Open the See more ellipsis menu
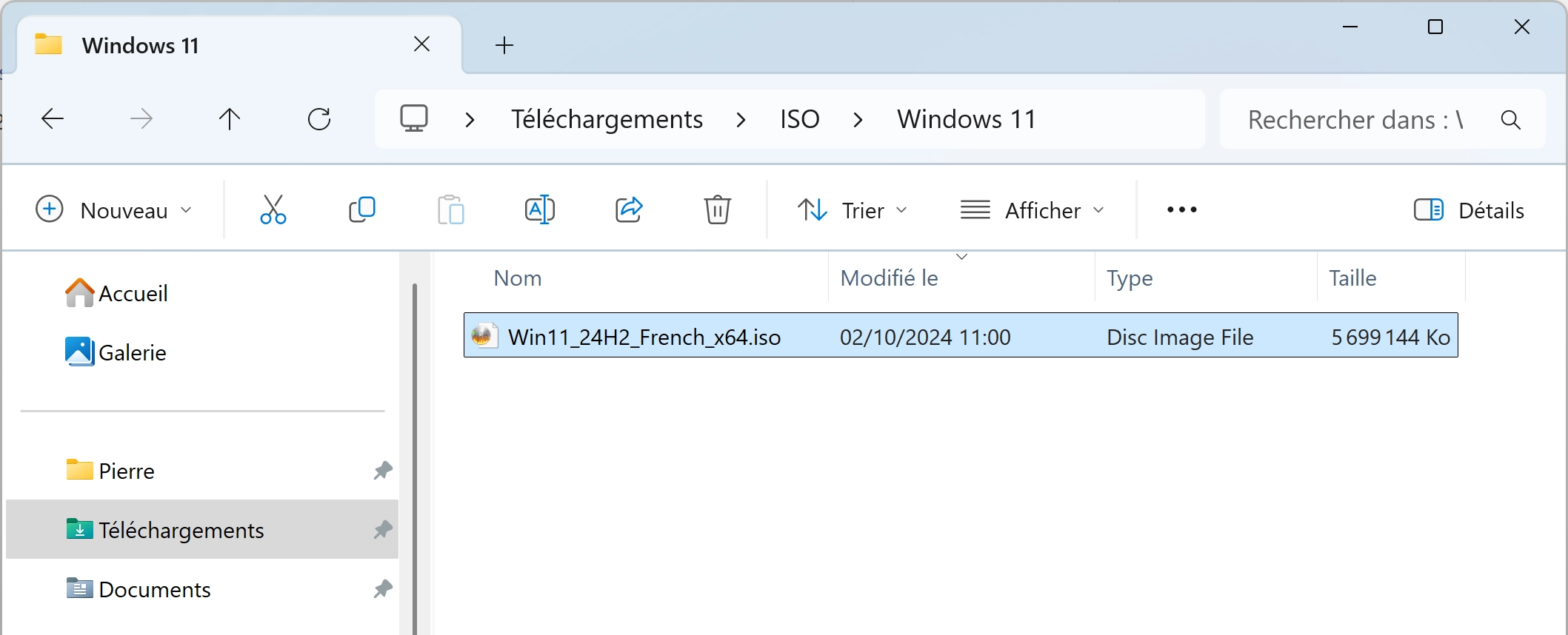The image size is (1568, 635). (x=1181, y=210)
